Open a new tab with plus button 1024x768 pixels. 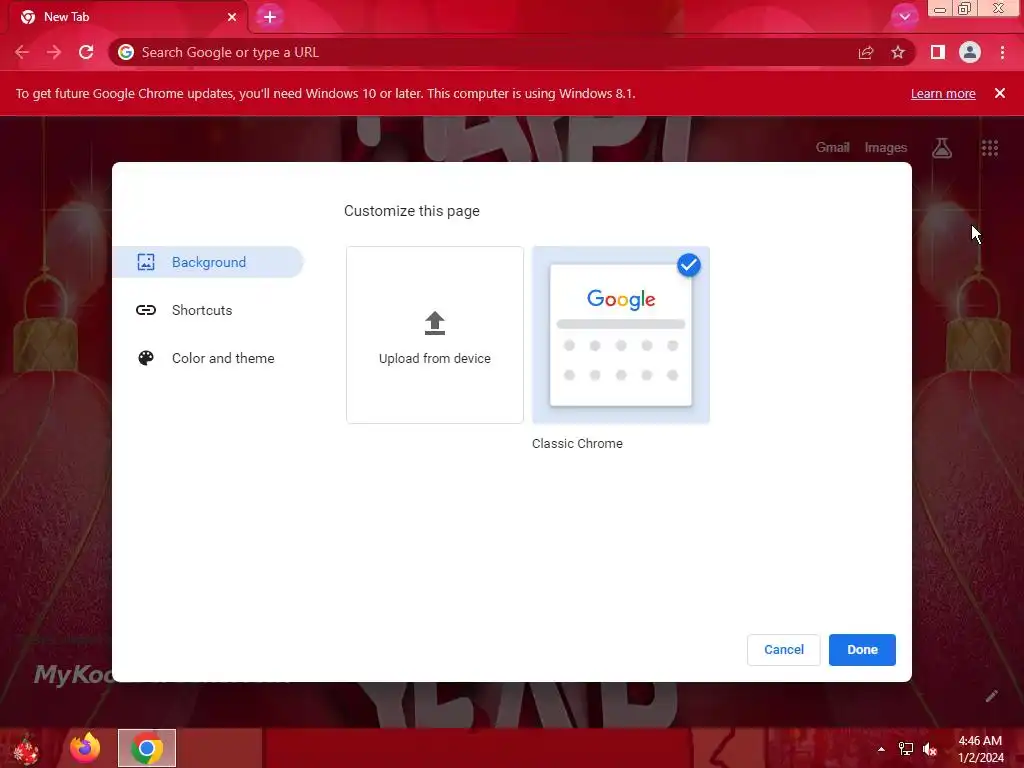[270, 17]
